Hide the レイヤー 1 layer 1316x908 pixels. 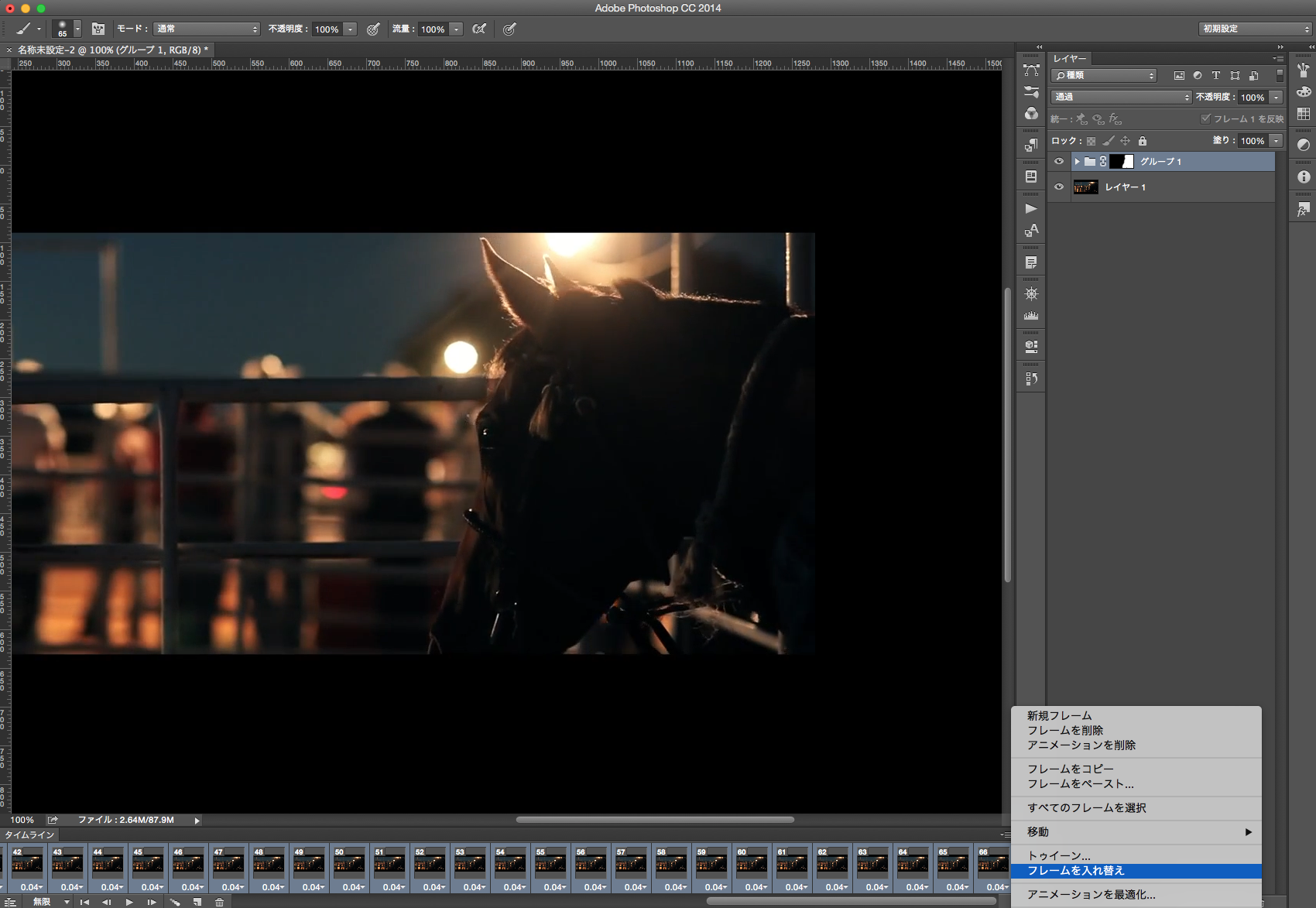[1059, 187]
